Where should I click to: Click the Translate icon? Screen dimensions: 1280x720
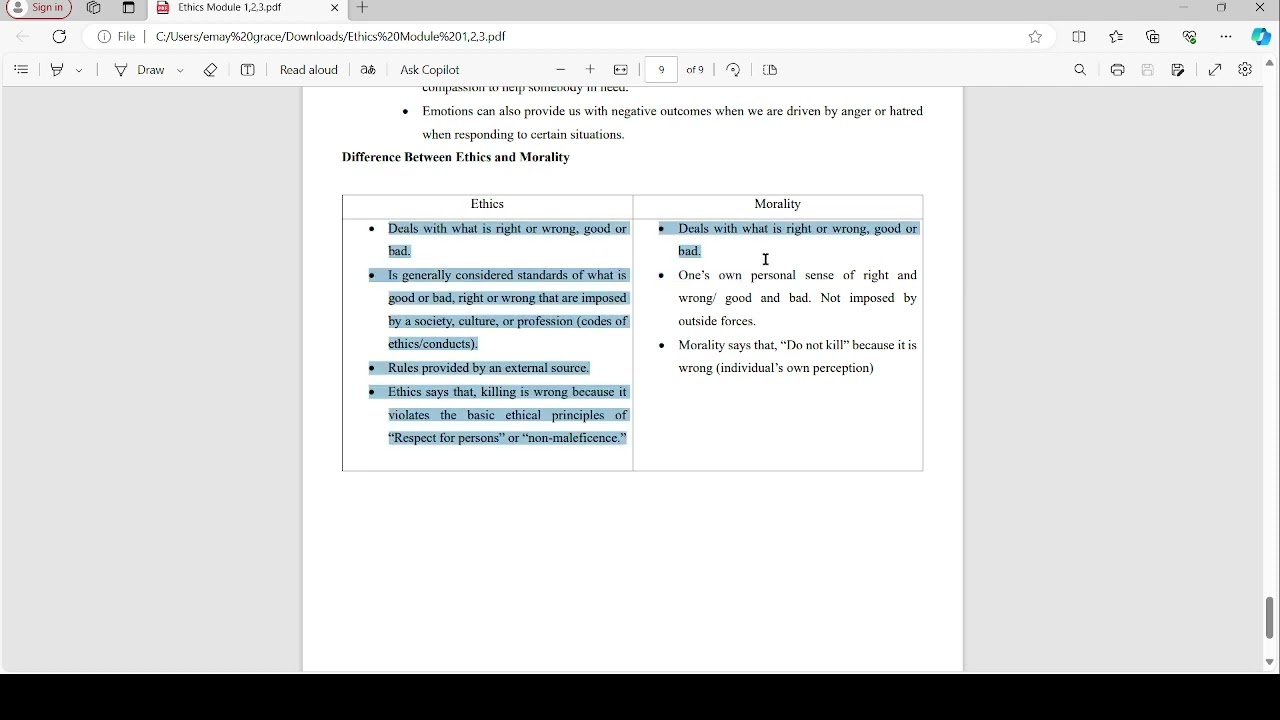tap(368, 70)
